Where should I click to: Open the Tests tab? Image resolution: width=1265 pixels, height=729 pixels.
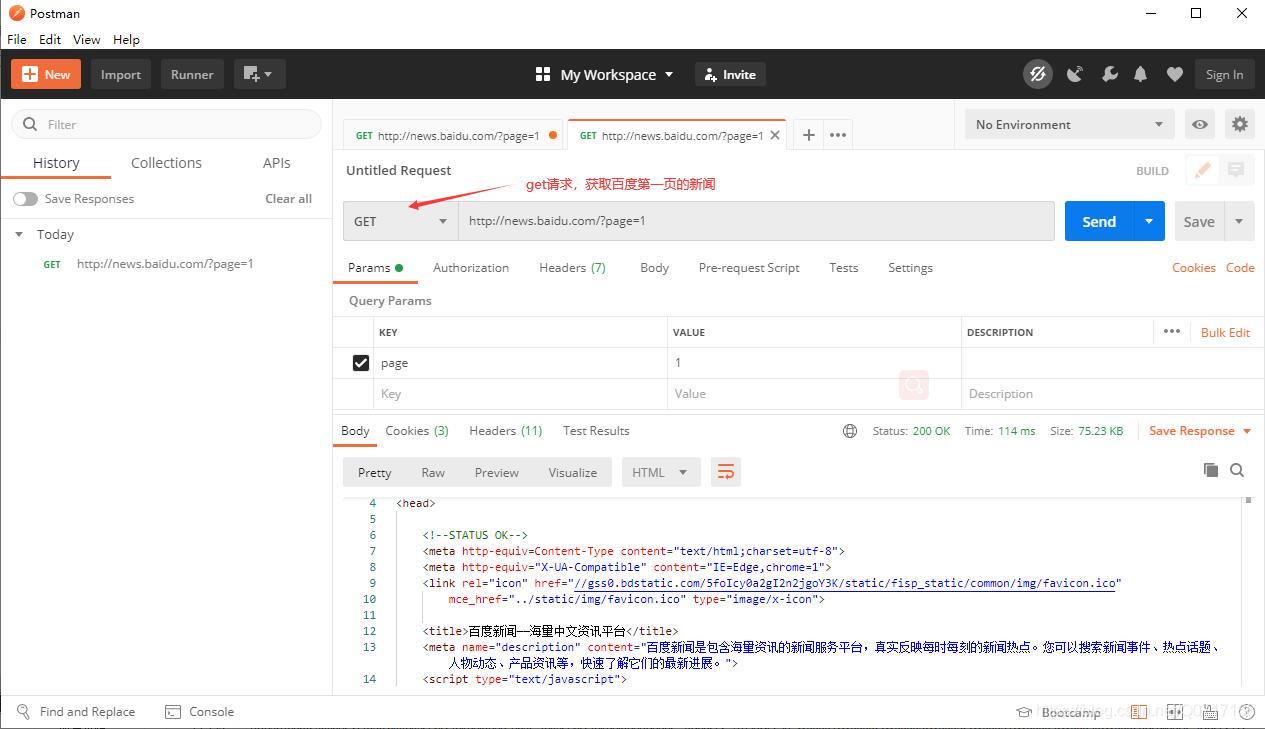(x=844, y=268)
